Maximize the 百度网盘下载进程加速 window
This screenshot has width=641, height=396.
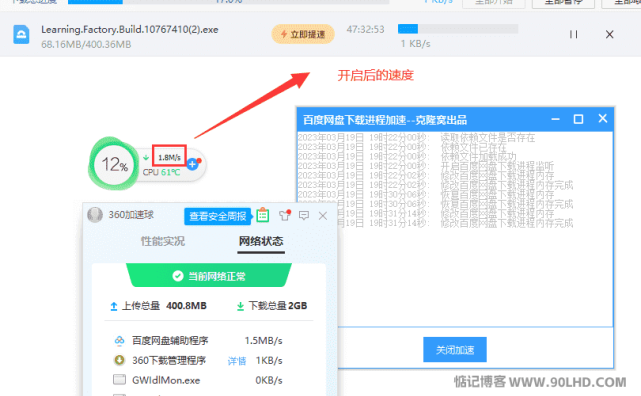click(578, 119)
